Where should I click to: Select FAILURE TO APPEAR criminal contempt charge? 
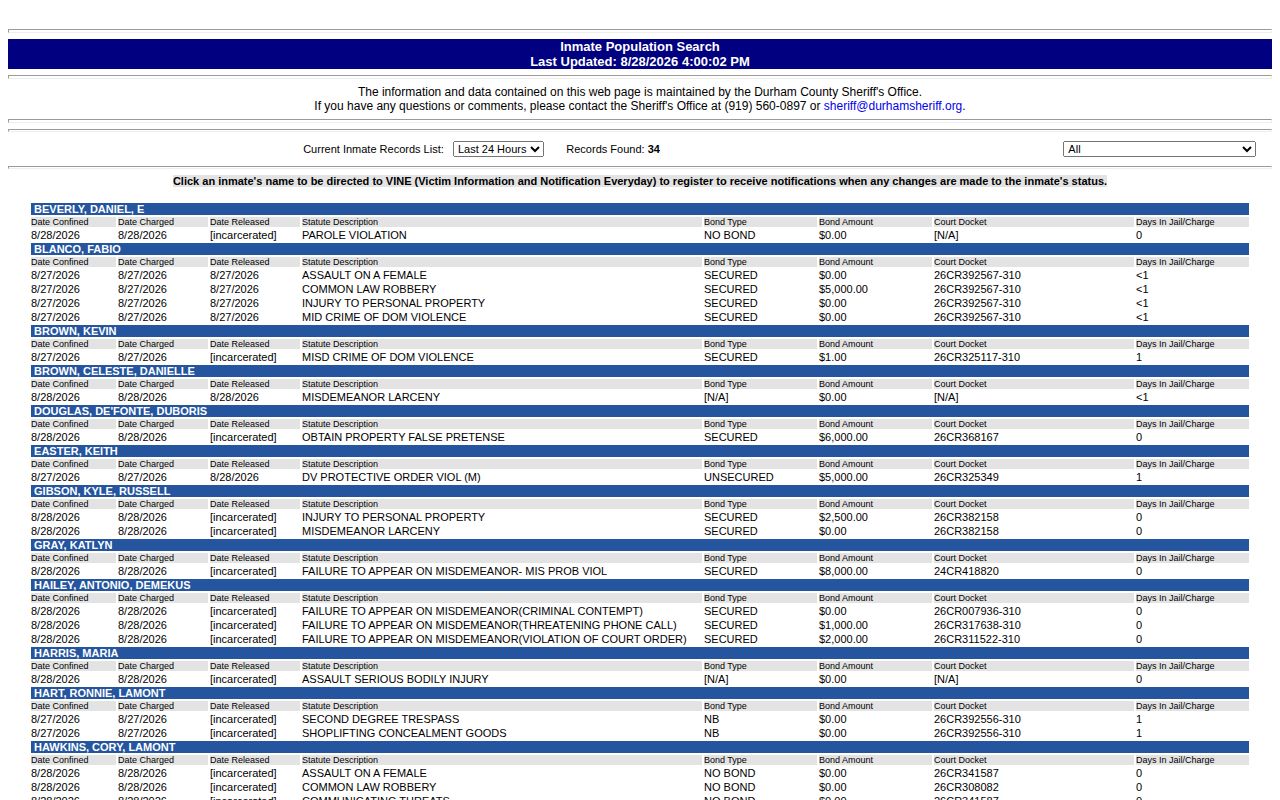click(x=472, y=611)
